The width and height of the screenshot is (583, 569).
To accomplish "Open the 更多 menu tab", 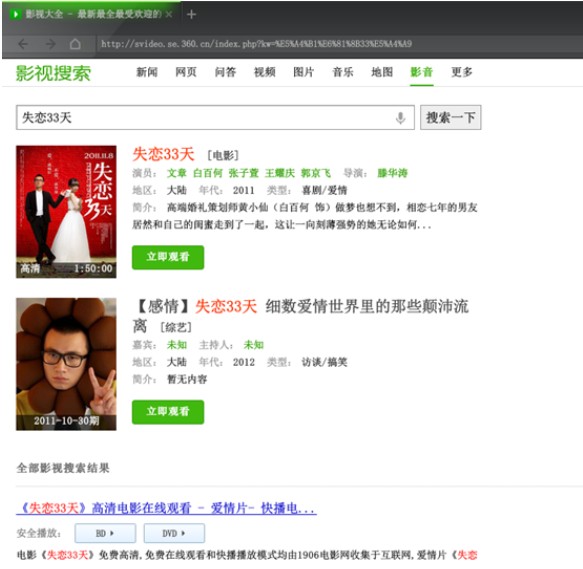I will 462,72.
